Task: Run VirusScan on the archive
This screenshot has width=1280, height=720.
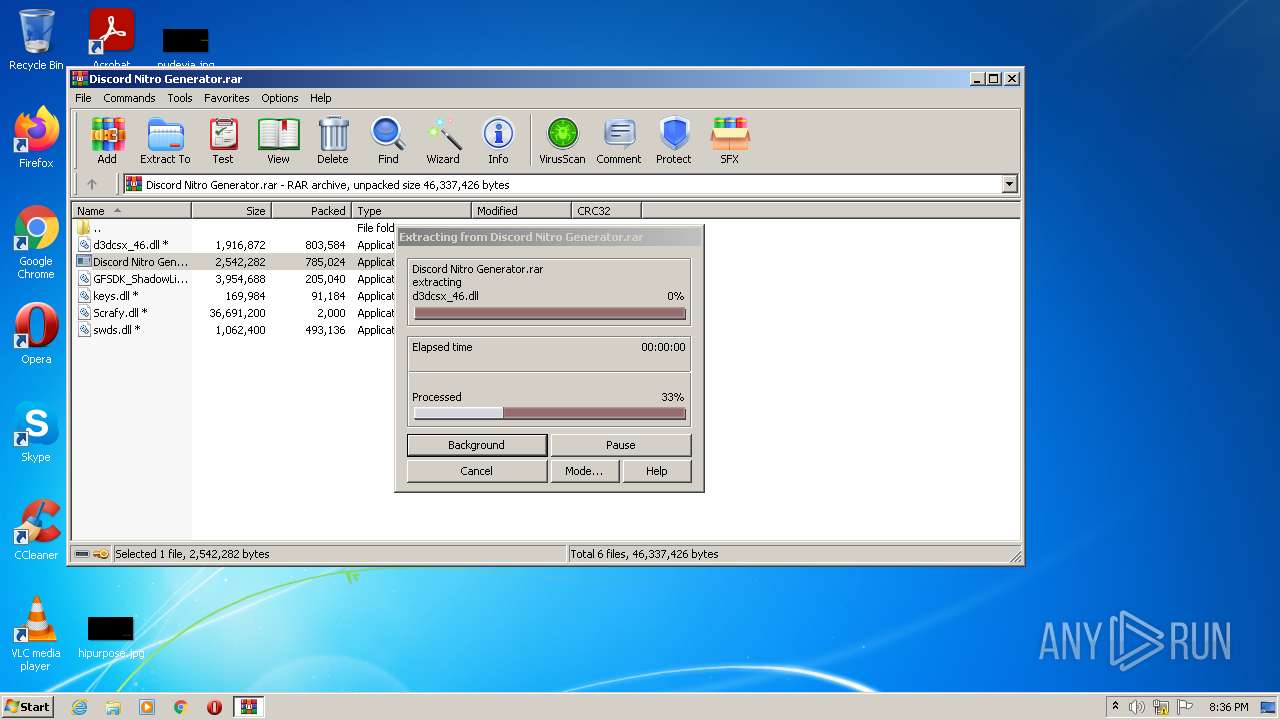Action: coord(562,140)
